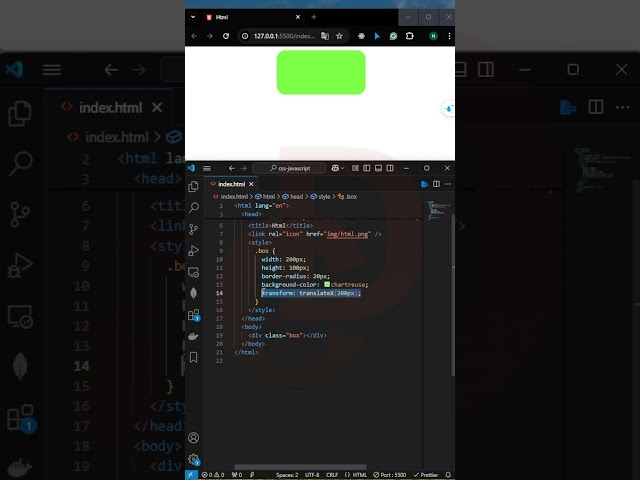Open Extensions view with update badge
The image size is (640, 480).
point(194,315)
